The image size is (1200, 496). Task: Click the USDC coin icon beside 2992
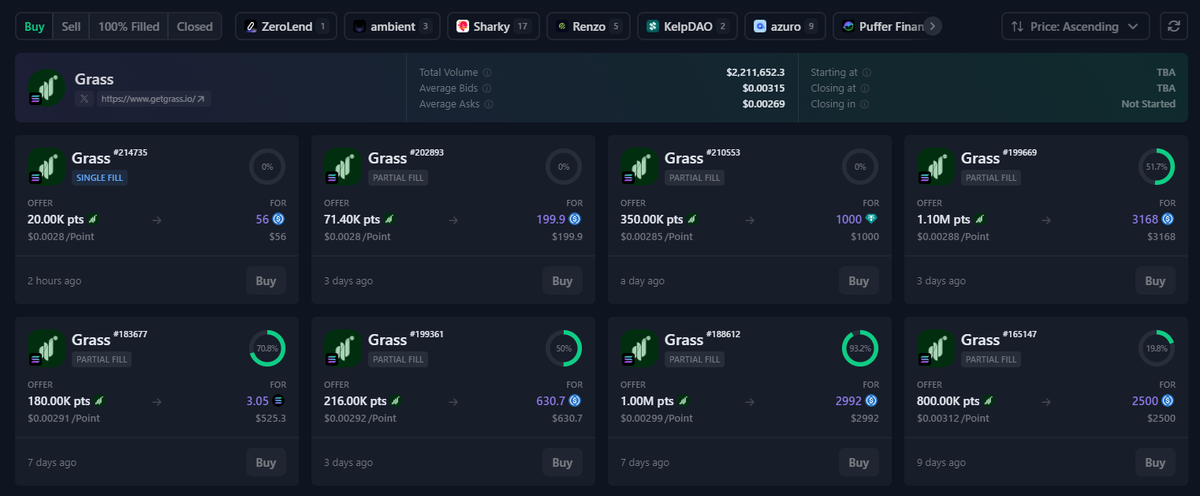873,400
